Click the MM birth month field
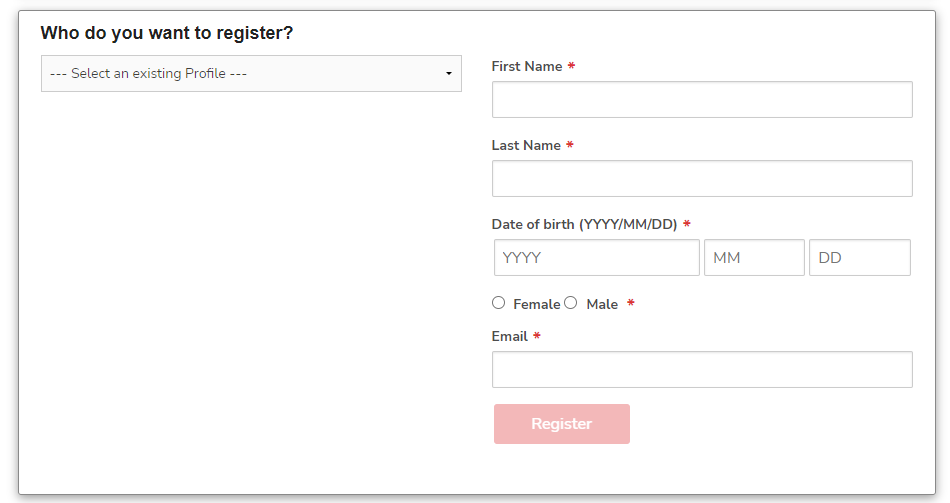Image resolution: width=950 pixels, height=503 pixels. pos(754,258)
